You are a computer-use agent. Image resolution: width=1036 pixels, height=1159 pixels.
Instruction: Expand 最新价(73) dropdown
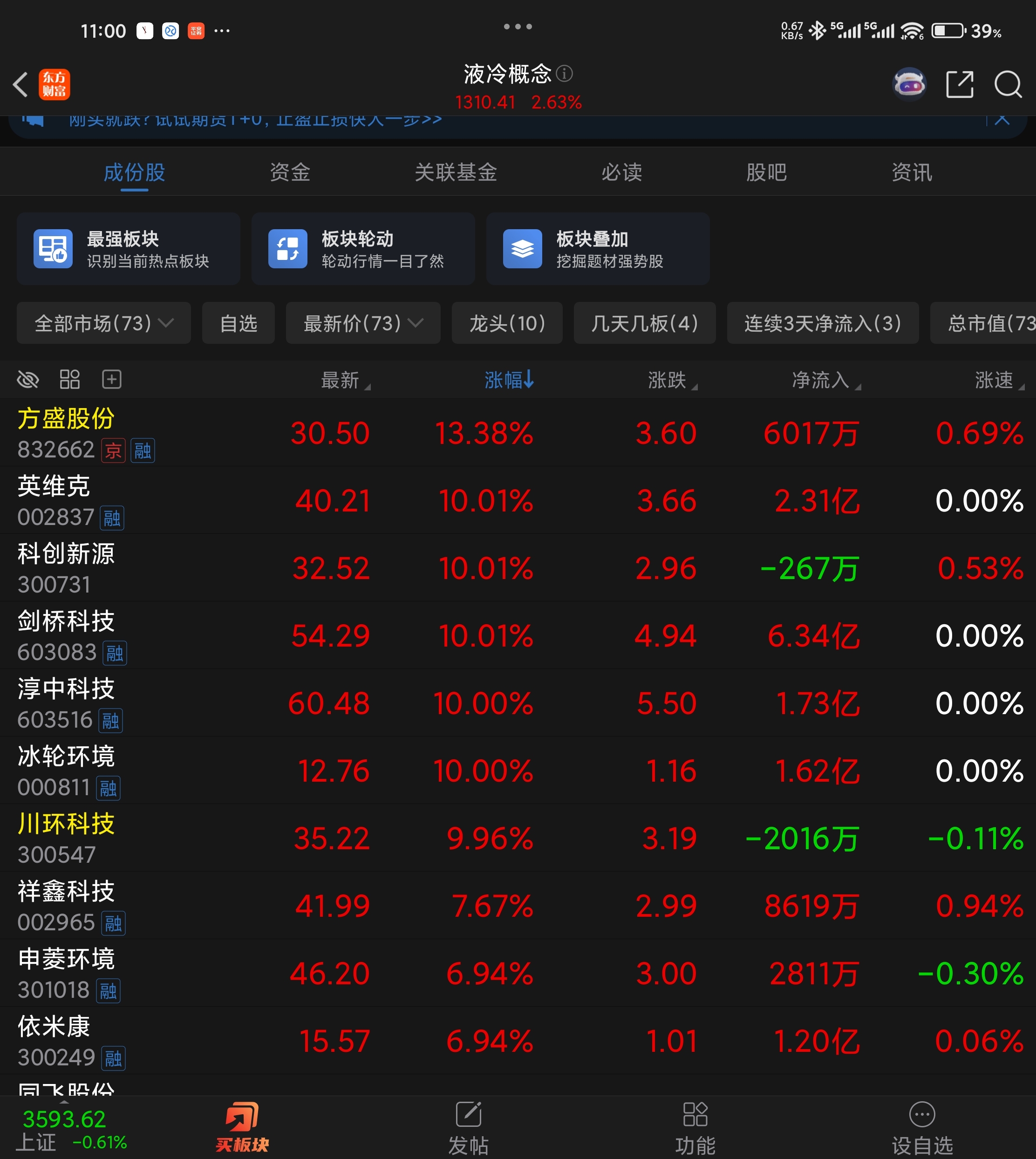[363, 323]
